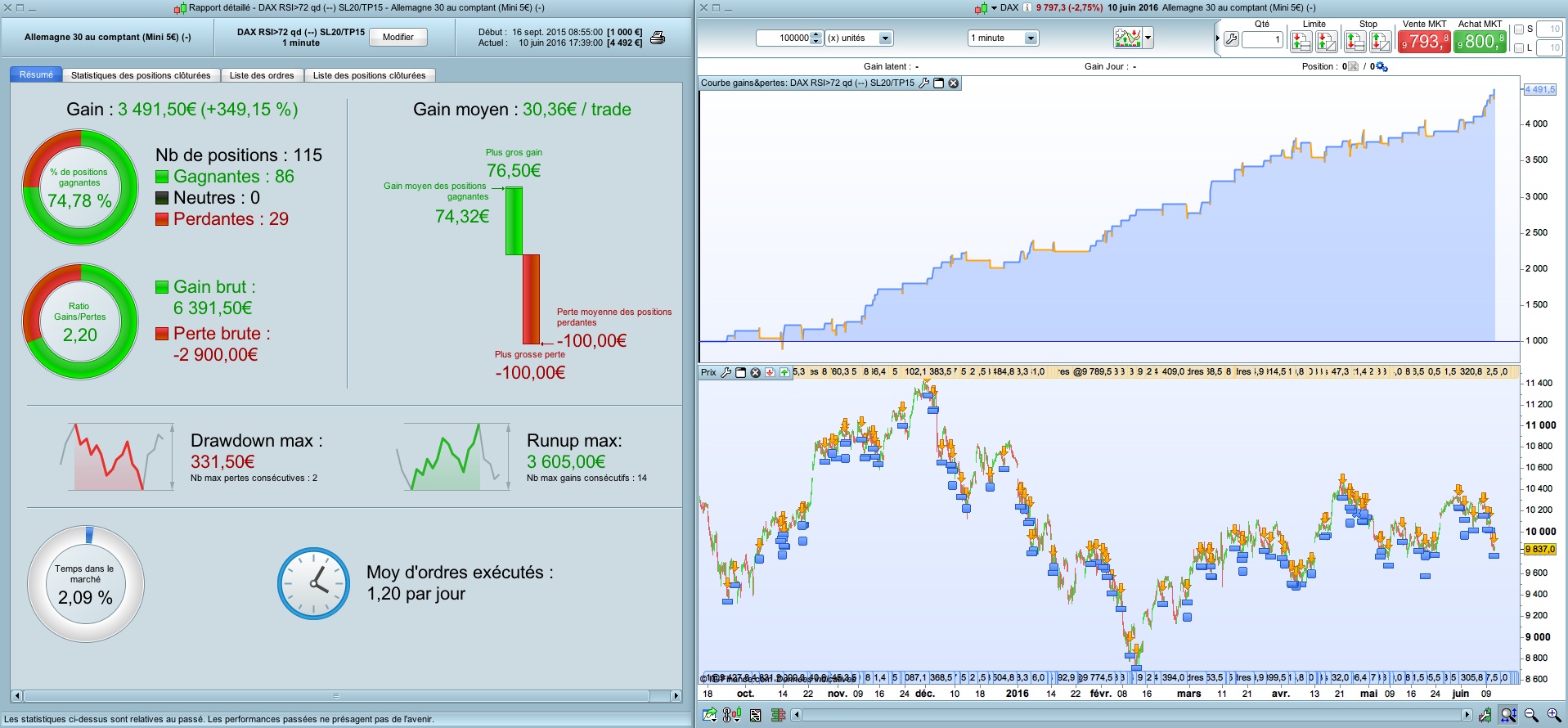Image resolution: width=1568 pixels, height=728 pixels.
Task: Click the 4 491,5 equity value label
Action: coord(1540,90)
